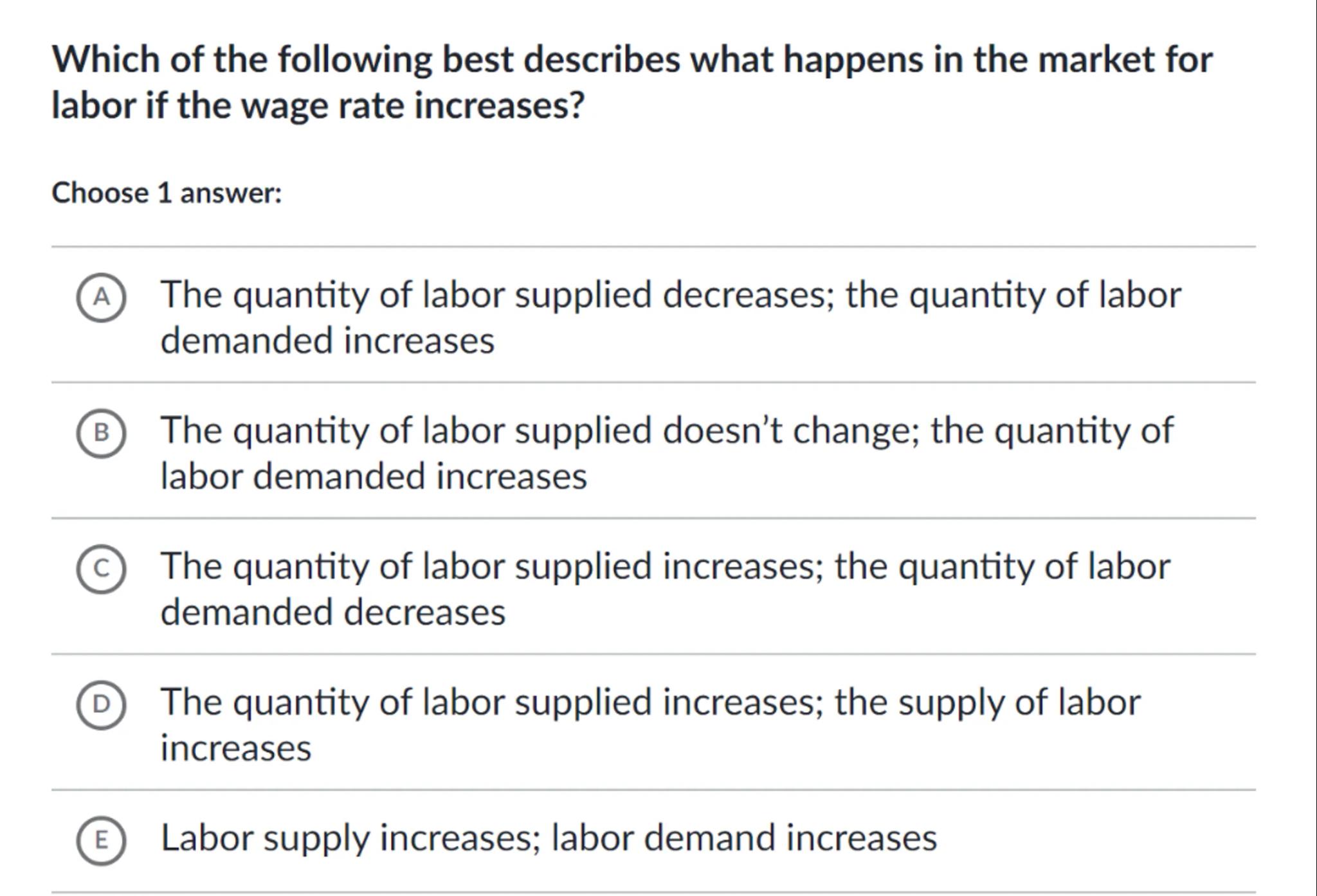Click the word 'Which' starting the question
The width and height of the screenshot is (1317, 896).
(106, 60)
